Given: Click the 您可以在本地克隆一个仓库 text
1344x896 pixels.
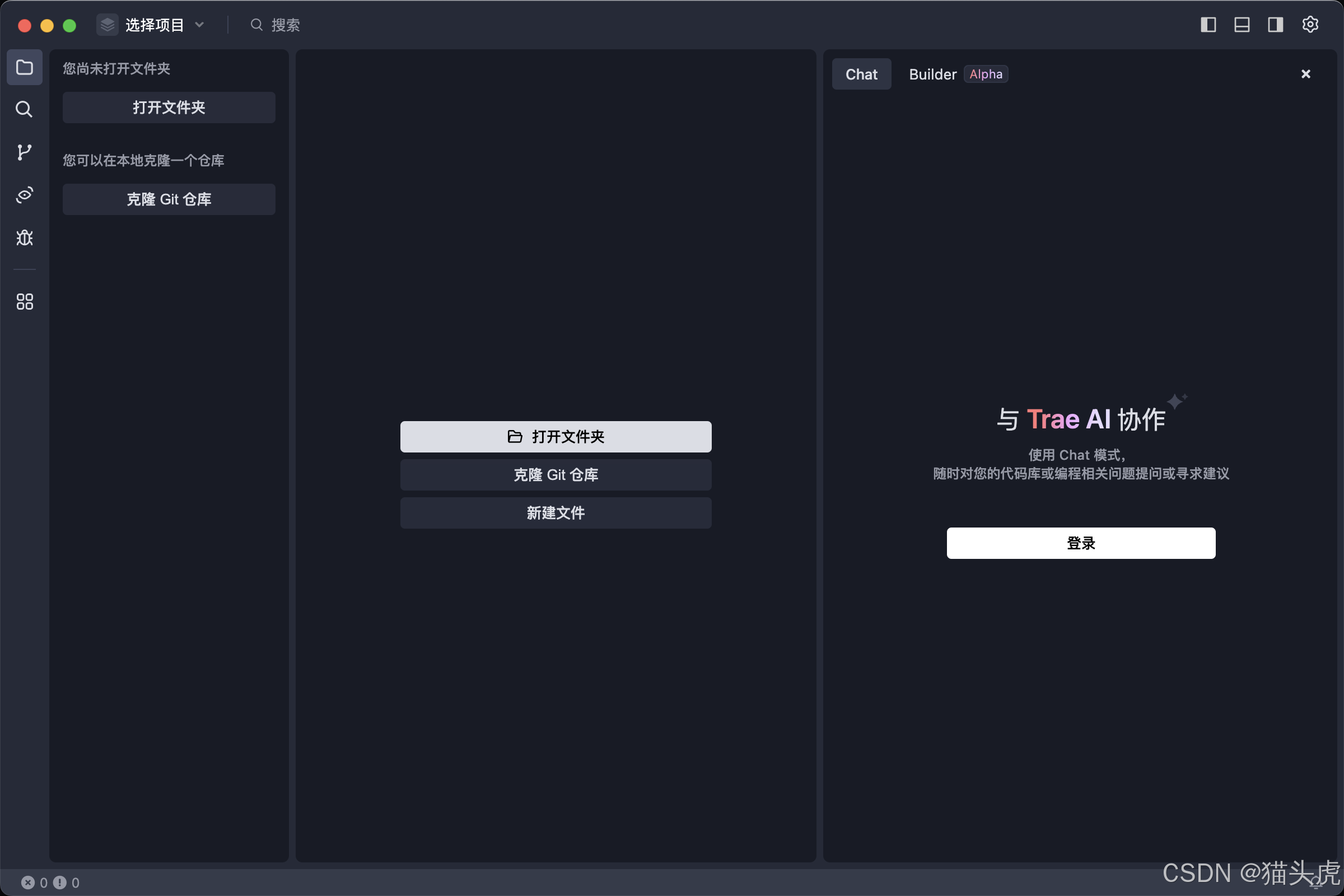Looking at the screenshot, I should [143, 161].
